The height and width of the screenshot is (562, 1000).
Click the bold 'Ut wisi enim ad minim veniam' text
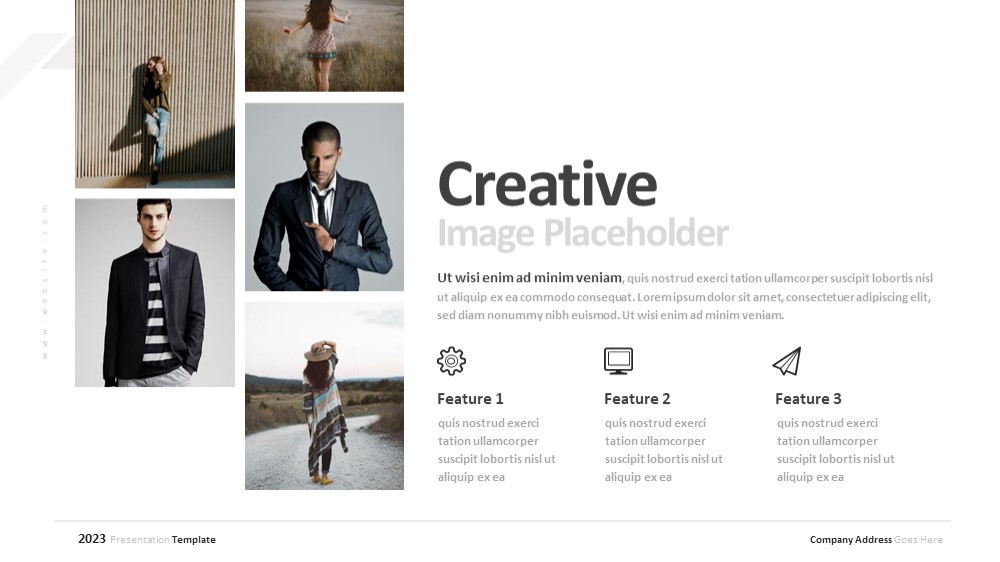tap(529, 277)
